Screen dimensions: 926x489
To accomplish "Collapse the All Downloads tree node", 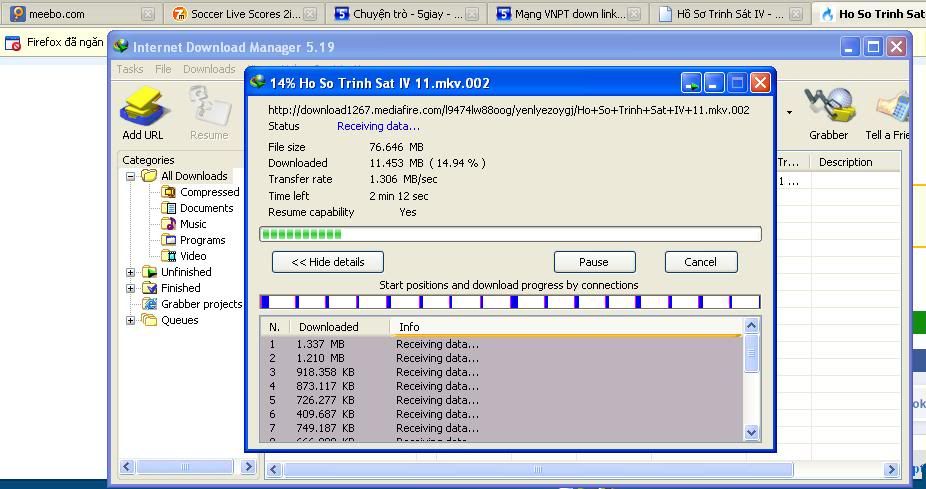I will [x=131, y=176].
